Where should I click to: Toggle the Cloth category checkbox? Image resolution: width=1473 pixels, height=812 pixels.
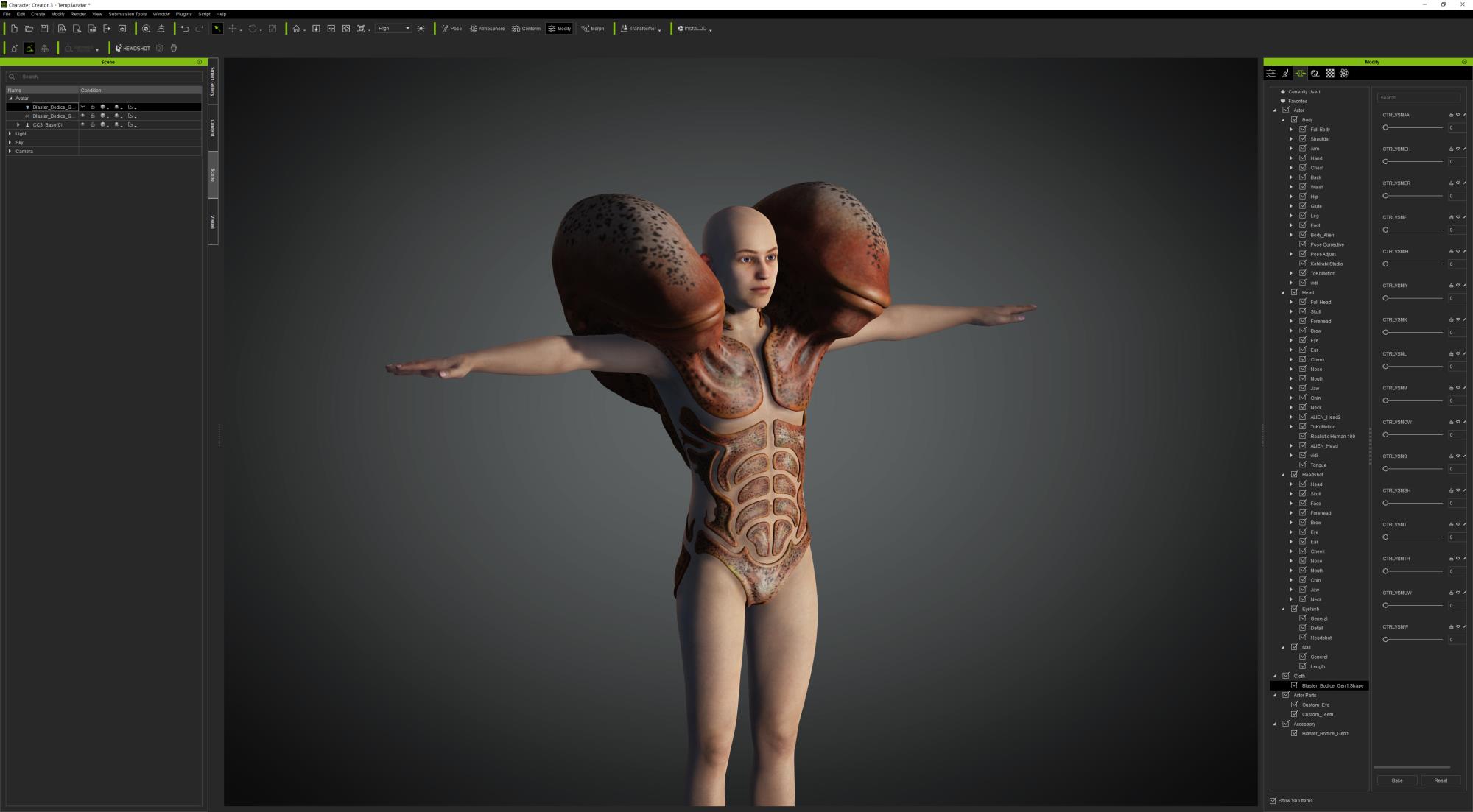coord(1286,676)
